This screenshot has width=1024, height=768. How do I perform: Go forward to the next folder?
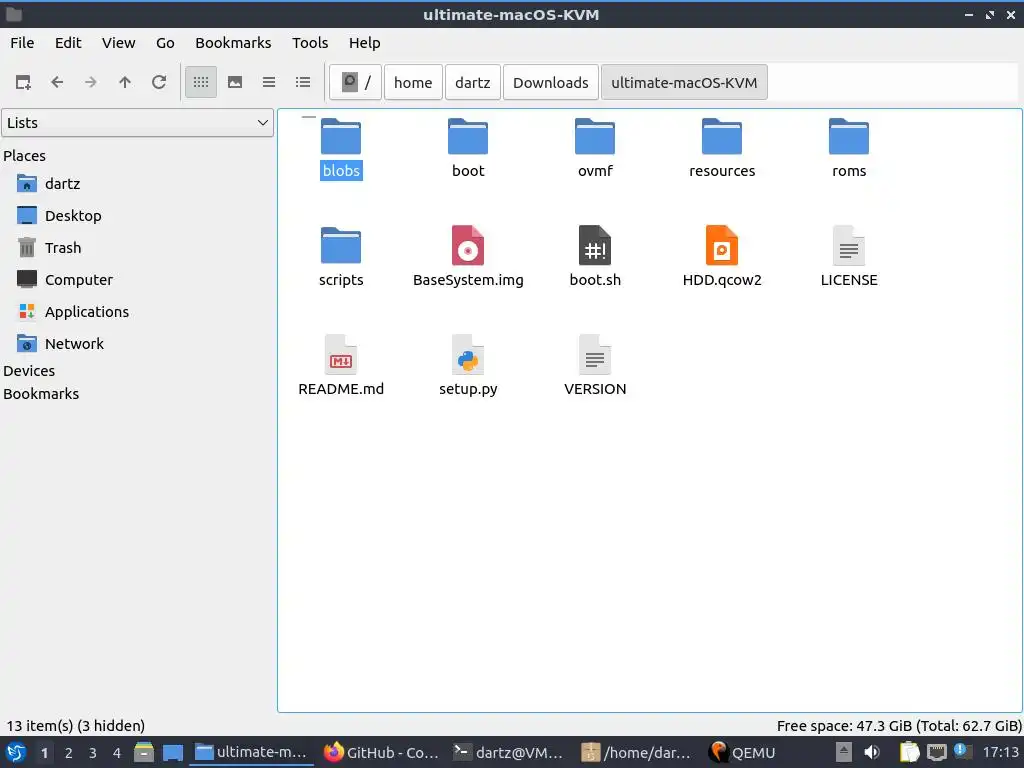point(91,82)
